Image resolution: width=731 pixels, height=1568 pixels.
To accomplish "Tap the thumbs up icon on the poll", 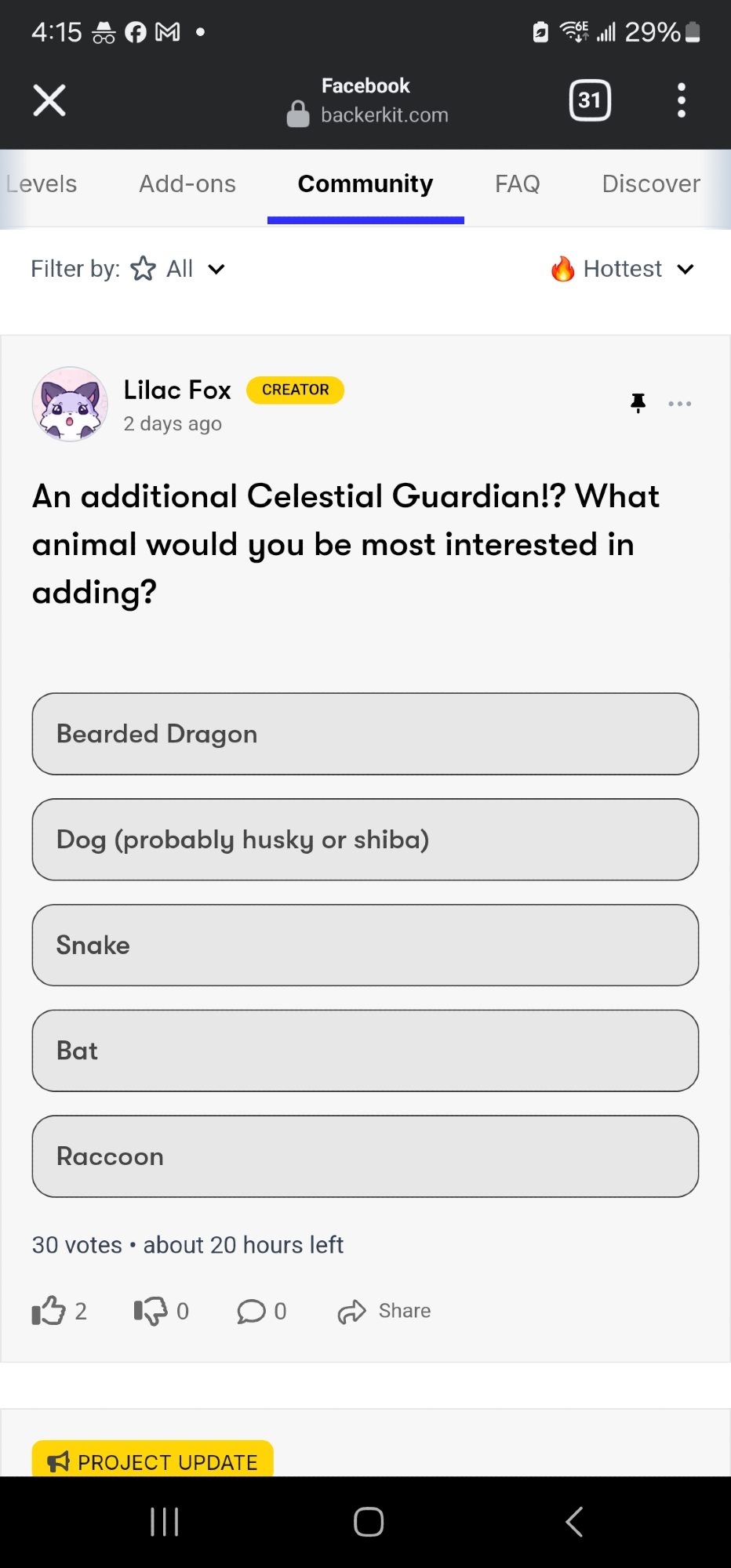I will click(x=49, y=1311).
